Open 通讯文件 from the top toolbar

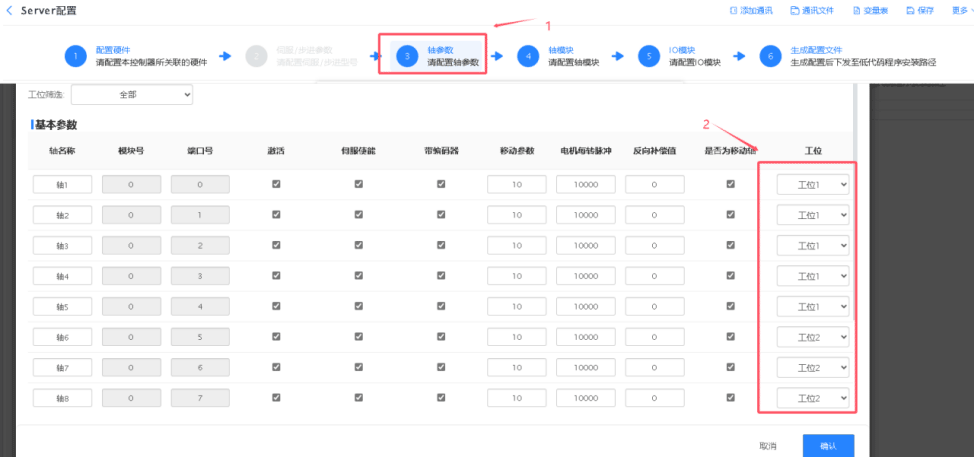coord(796,10)
